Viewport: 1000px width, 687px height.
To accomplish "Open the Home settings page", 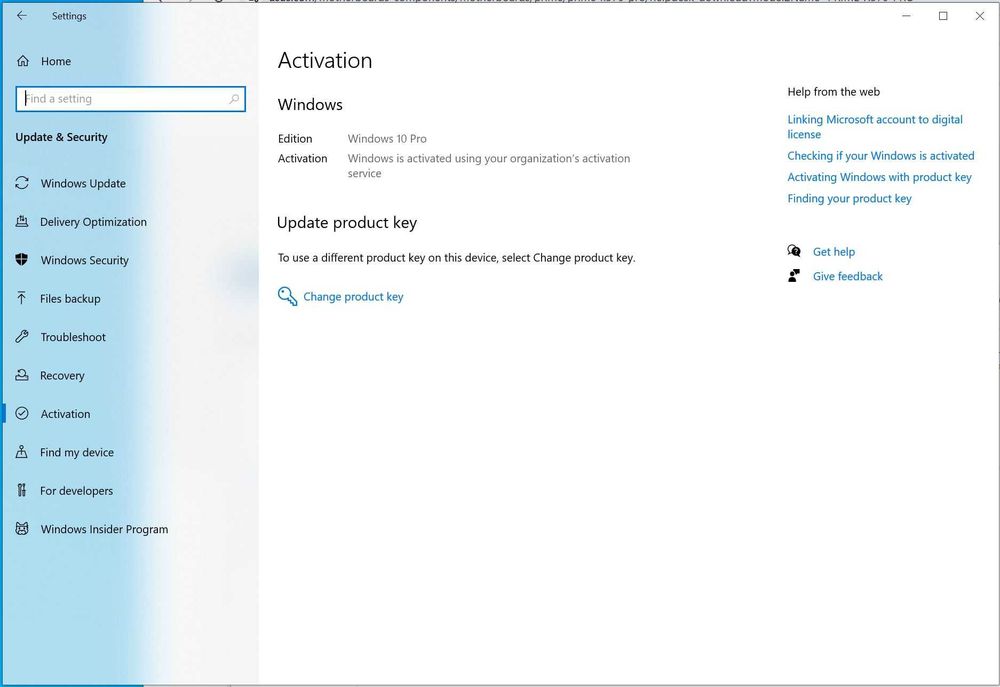I will click(x=56, y=61).
